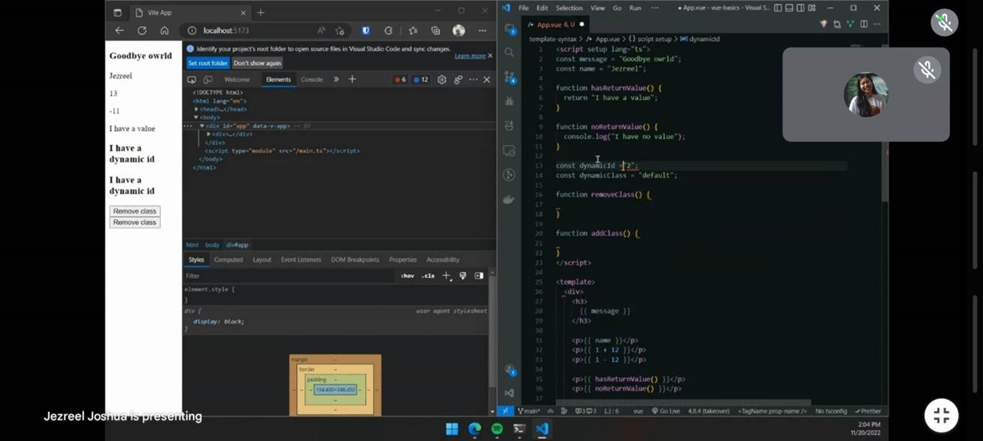Open Edge collections icon
Image resolution: width=983 pixels, height=441 pixels.
435,30
